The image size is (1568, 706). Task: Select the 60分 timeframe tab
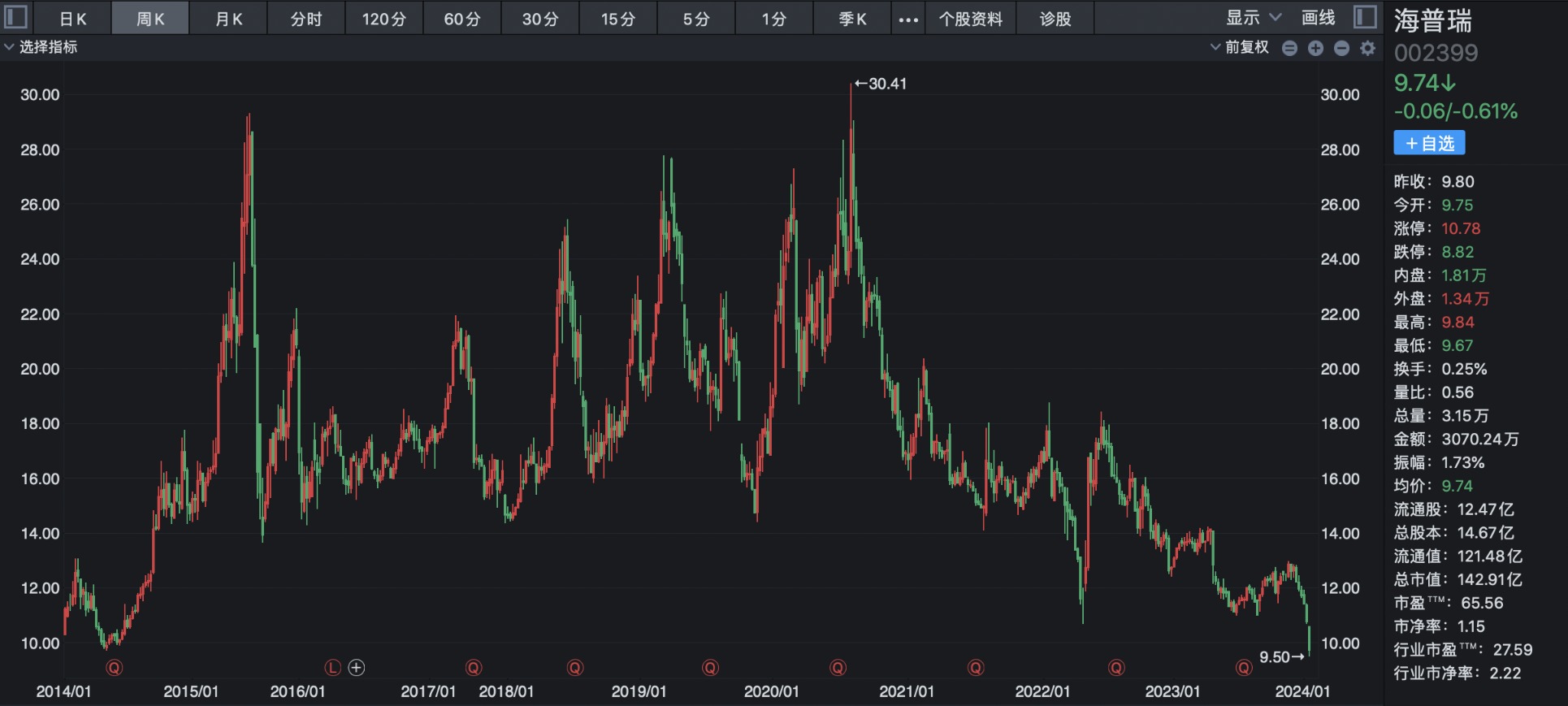462,19
